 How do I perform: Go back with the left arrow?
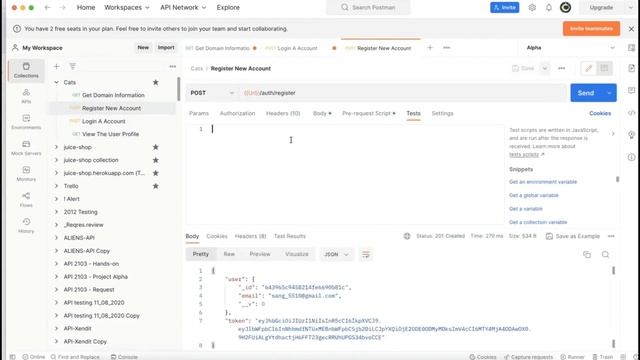point(47,7)
